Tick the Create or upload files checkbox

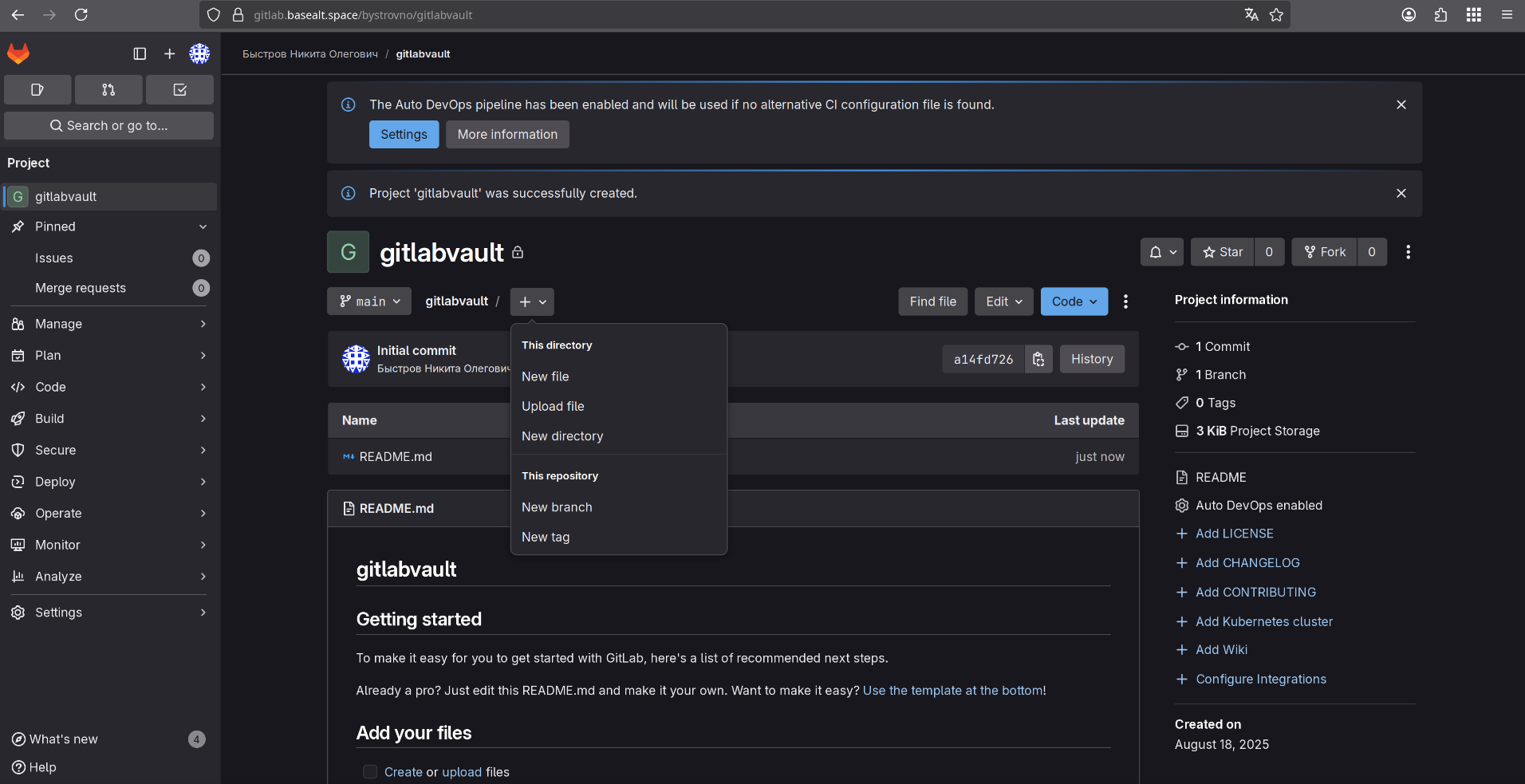coord(370,771)
